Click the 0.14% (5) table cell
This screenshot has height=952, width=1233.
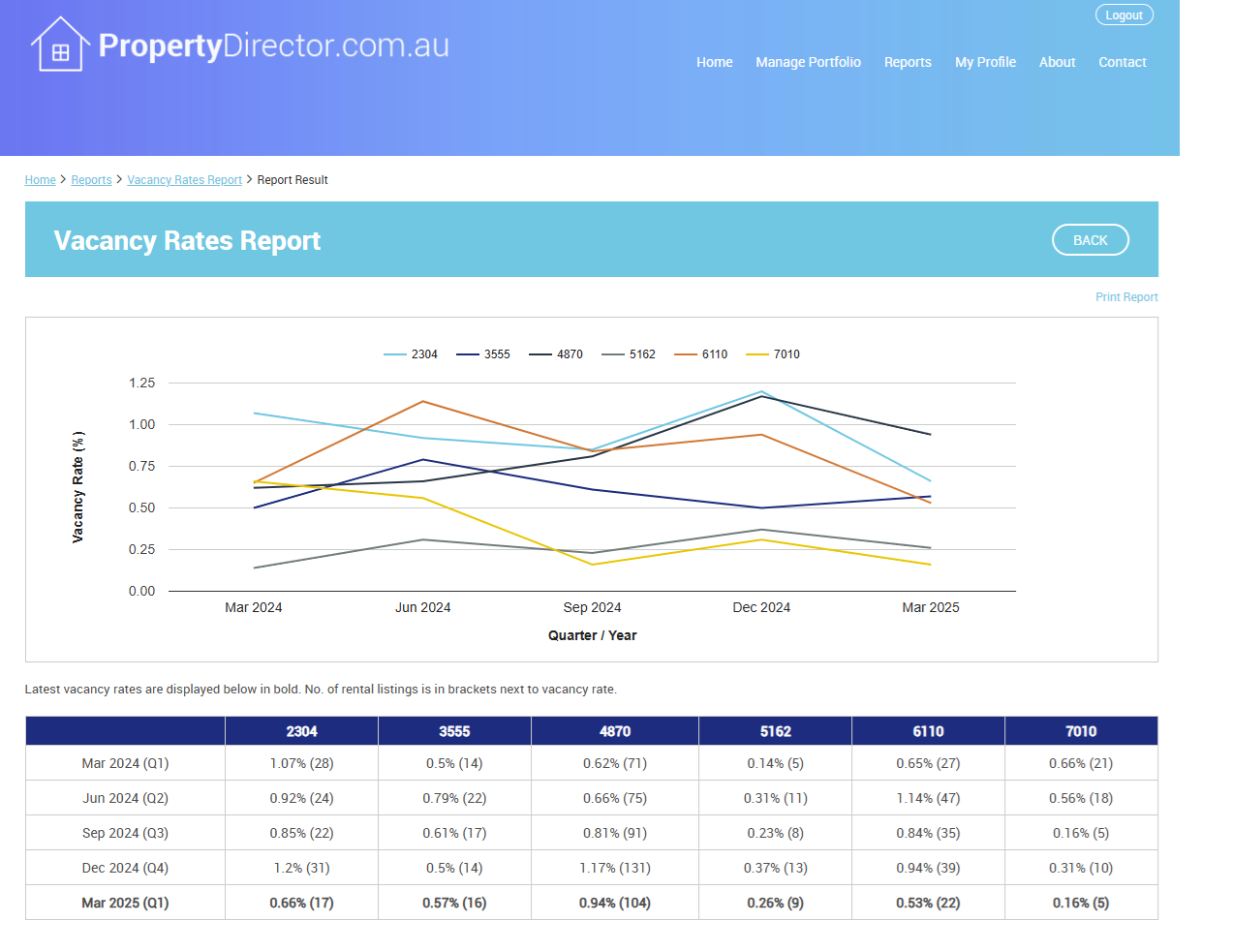tap(775, 763)
